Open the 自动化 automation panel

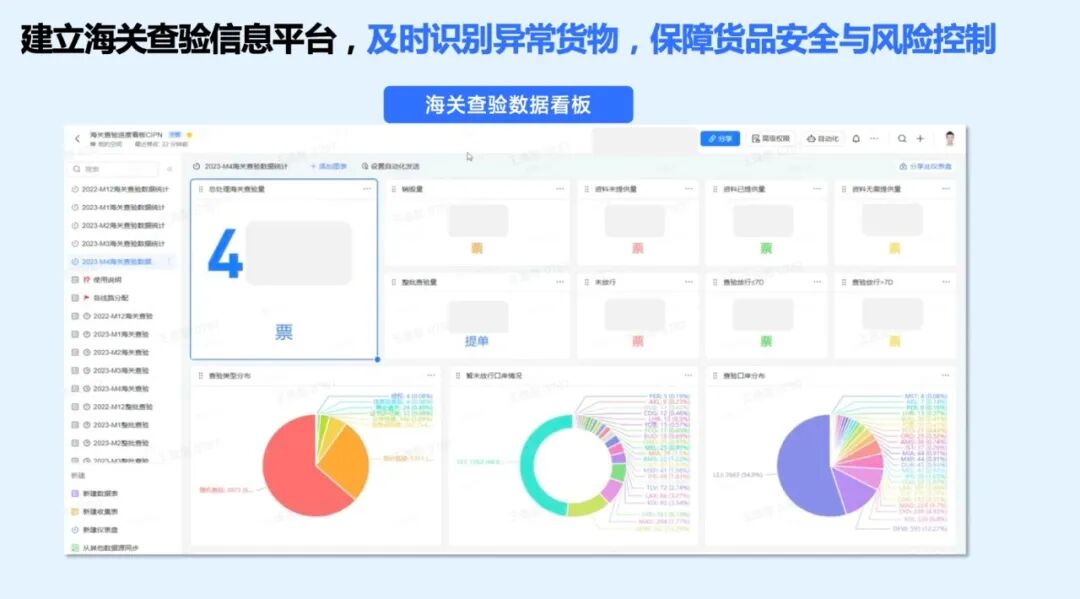click(824, 139)
